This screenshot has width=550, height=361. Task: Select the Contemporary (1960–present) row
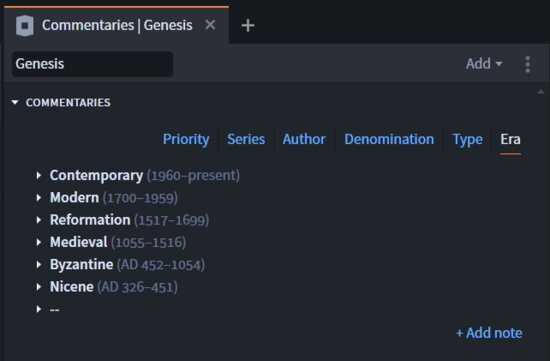(x=145, y=175)
